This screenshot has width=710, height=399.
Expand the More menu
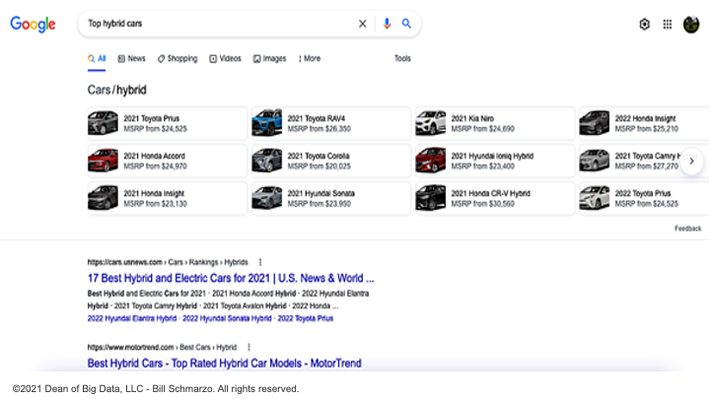point(309,58)
